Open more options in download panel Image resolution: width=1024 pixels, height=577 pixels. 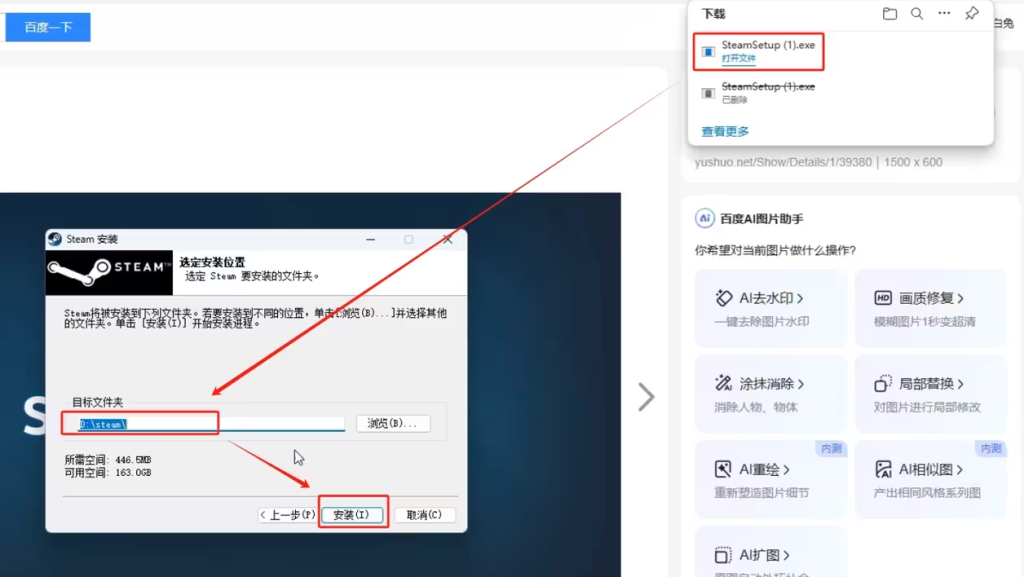[x=944, y=14]
